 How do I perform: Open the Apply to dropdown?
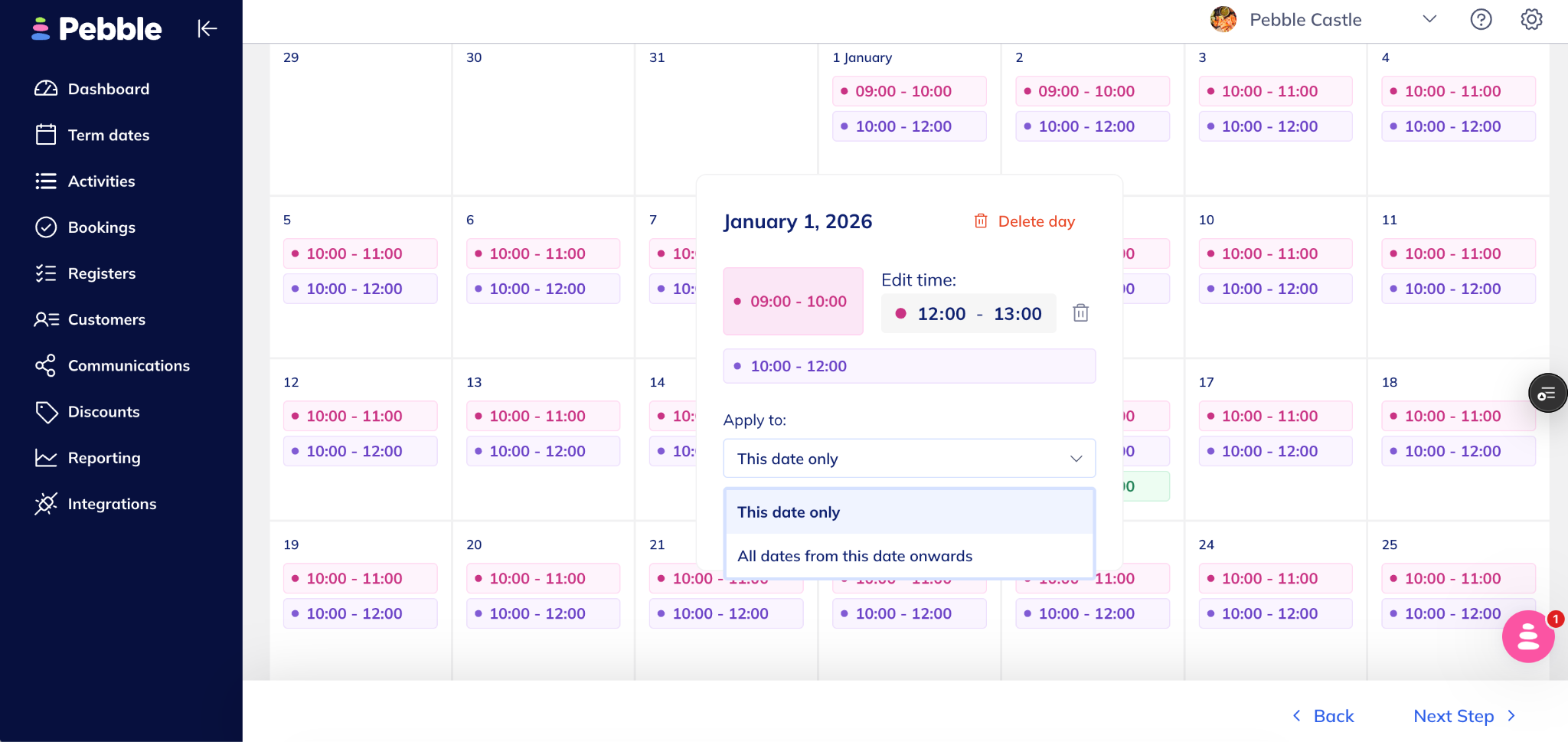coord(909,459)
